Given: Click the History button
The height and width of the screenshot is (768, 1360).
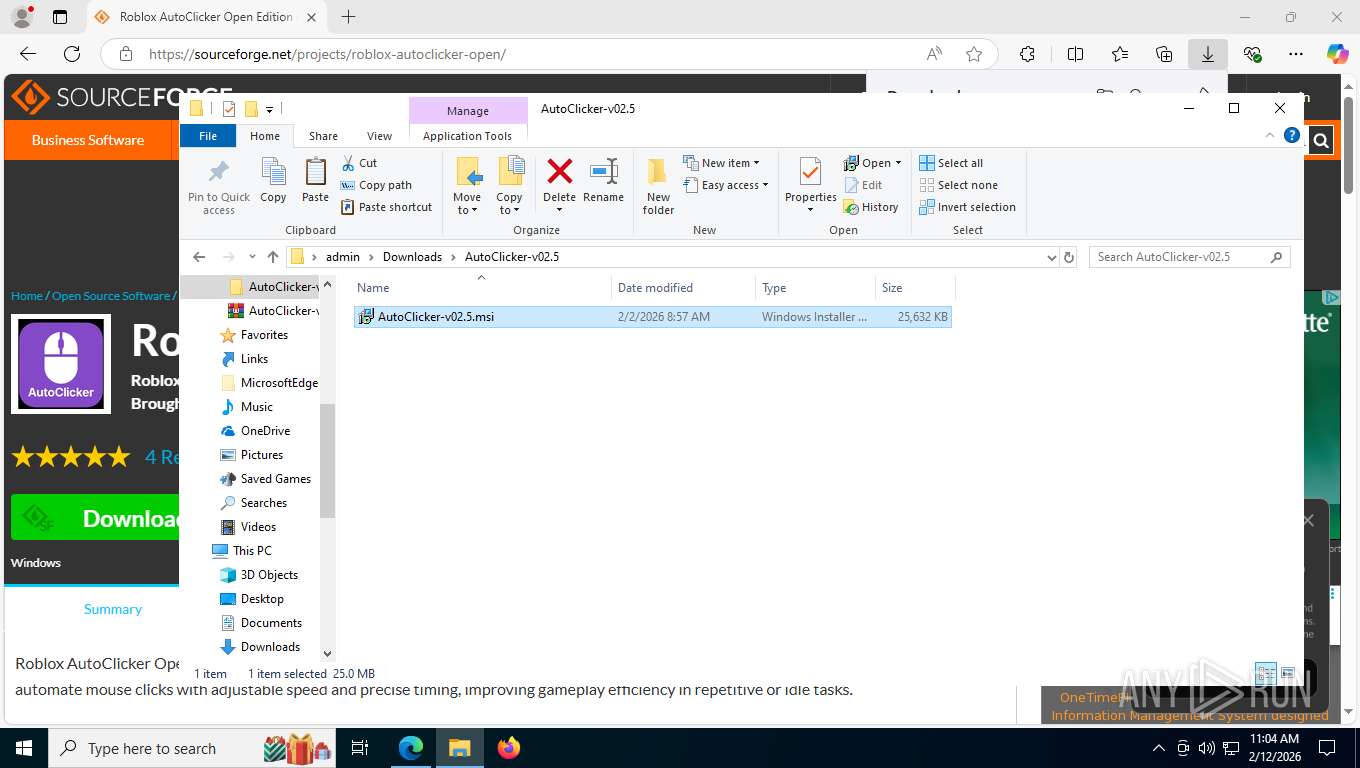Looking at the screenshot, I should click(x=871, y=207).
